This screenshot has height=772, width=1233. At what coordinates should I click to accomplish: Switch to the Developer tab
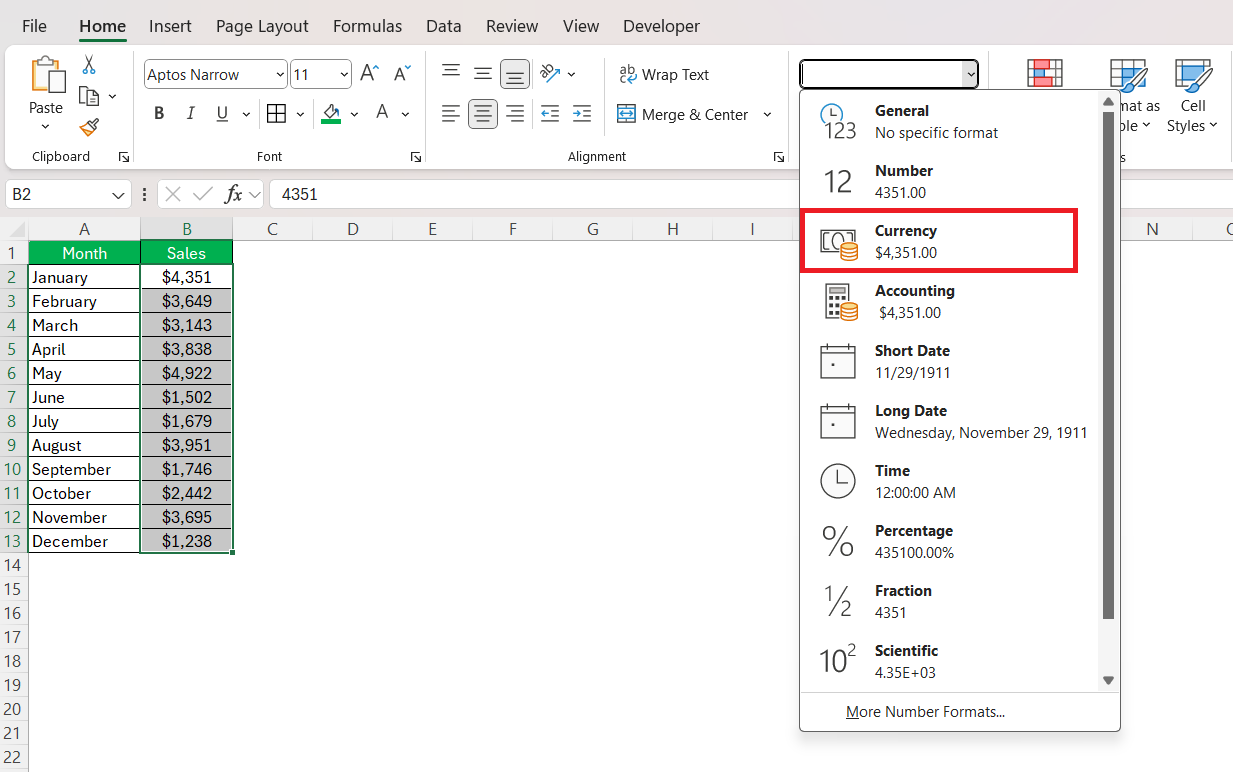pos(661,26)
